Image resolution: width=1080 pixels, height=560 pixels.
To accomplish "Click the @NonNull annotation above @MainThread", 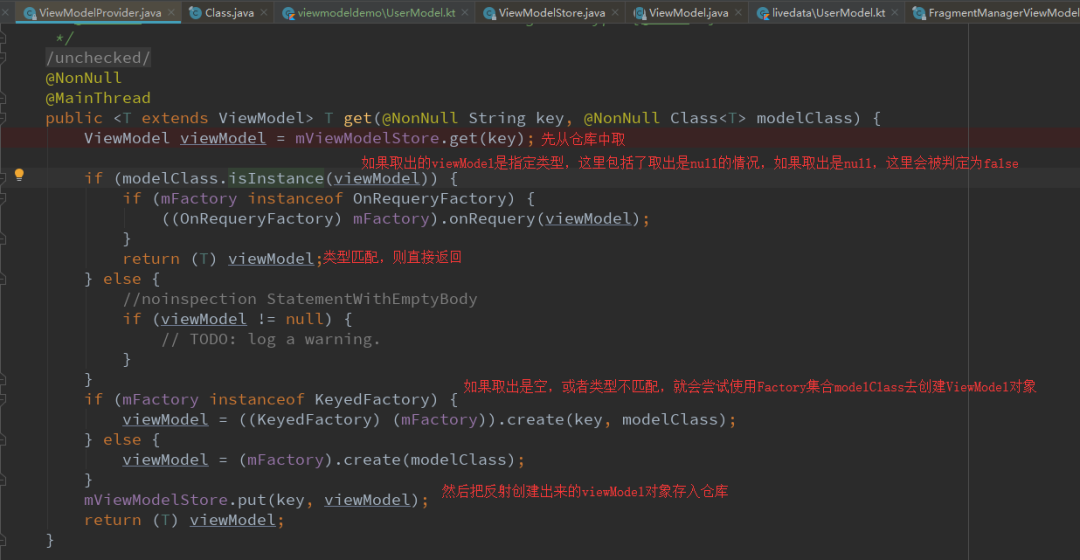I will (x=83, y=78).
